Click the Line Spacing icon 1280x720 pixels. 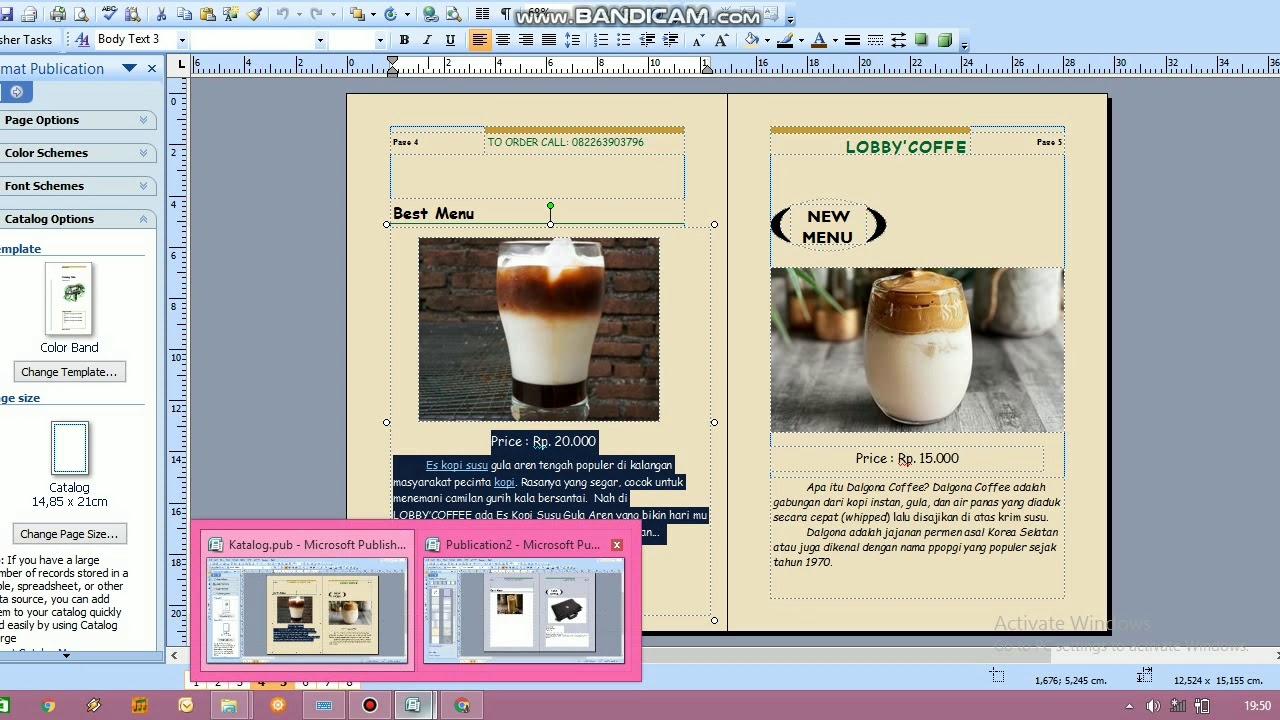click(x=572, y=40)
